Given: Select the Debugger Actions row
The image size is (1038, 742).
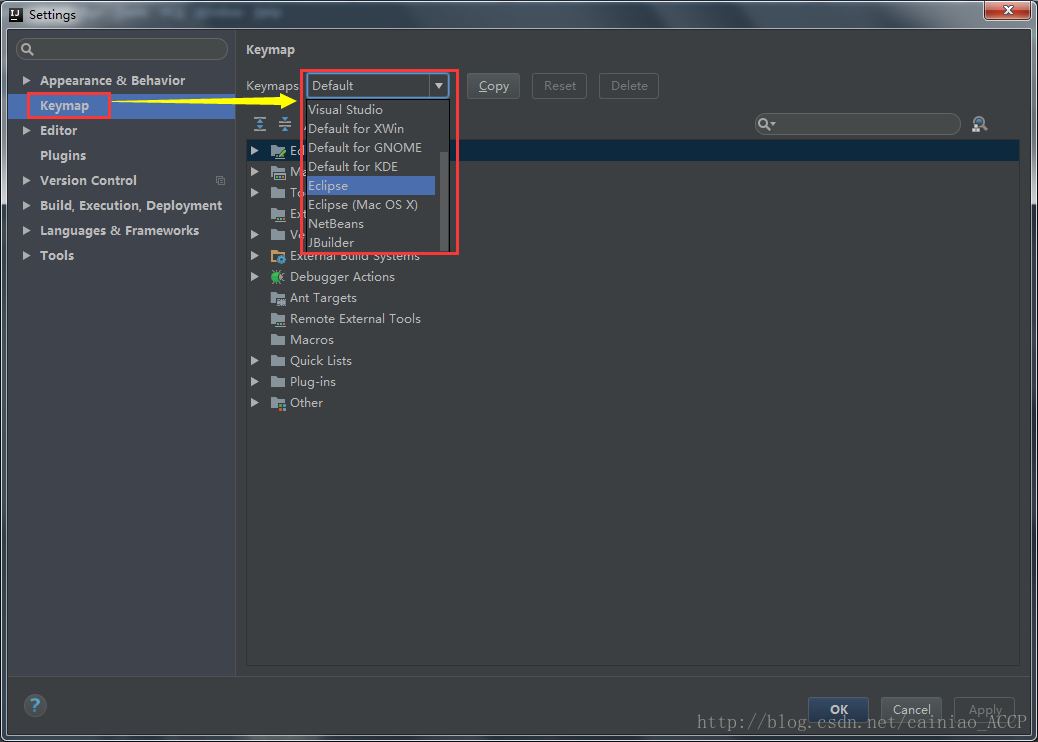Looking at the screenshot, I should coord(632,277).
